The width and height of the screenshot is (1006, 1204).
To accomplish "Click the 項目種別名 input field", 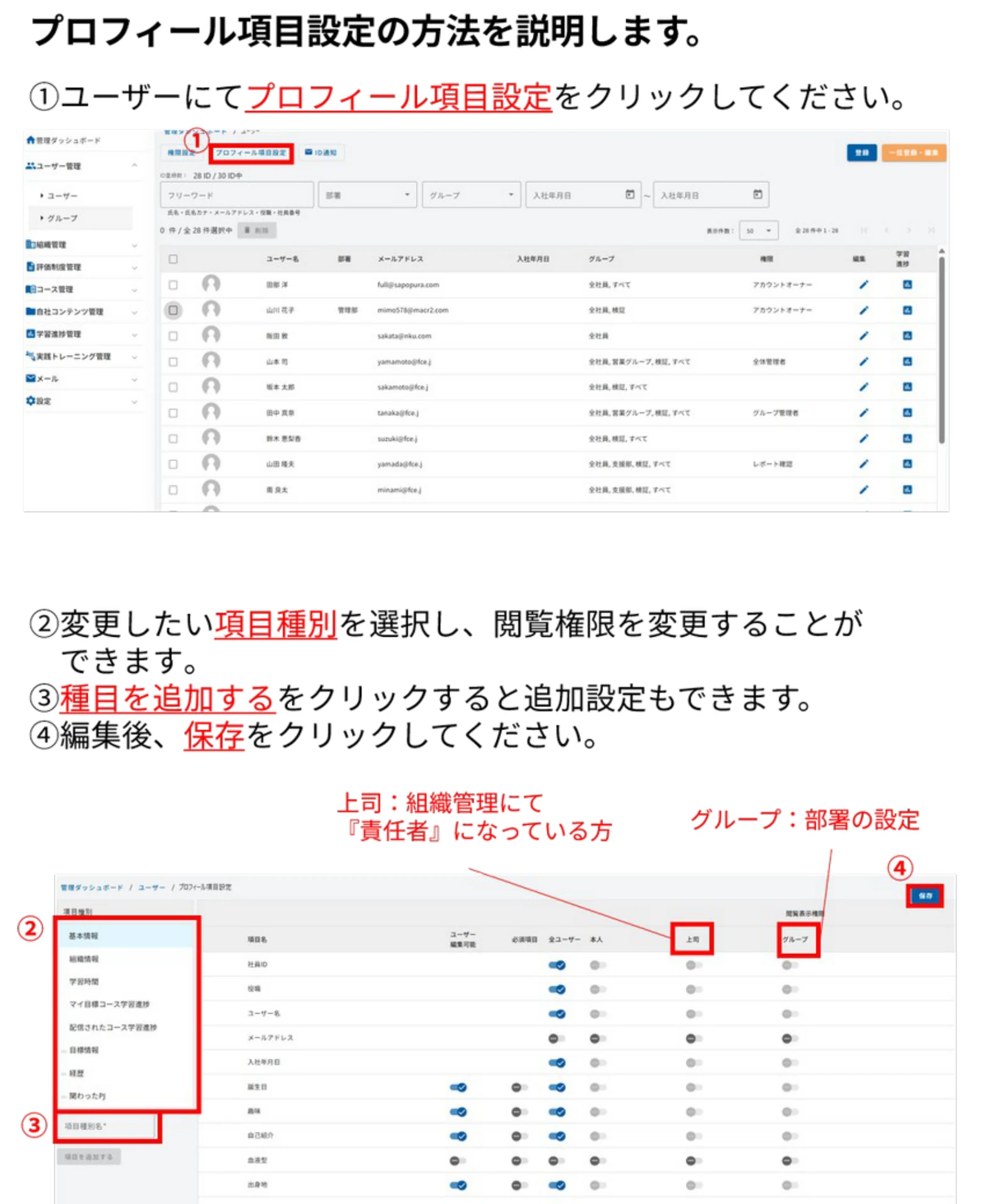I will [x=107, y=1126].
